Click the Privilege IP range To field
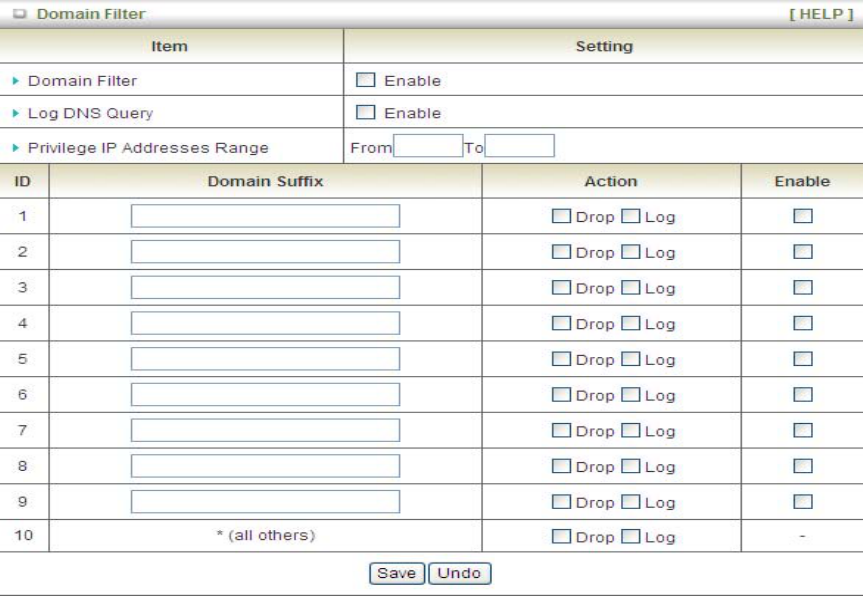This screenshot has width=863, height=596. pos(519,147)
